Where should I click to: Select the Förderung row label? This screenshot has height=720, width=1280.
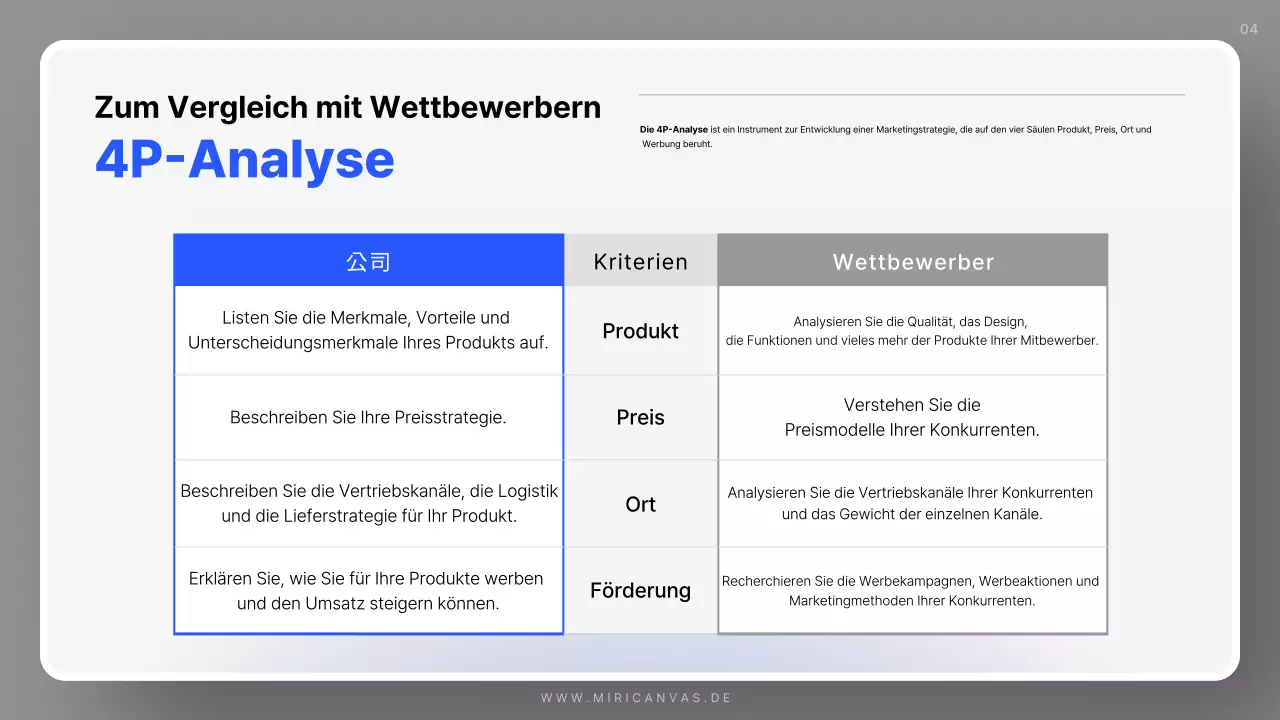[640, 590]
